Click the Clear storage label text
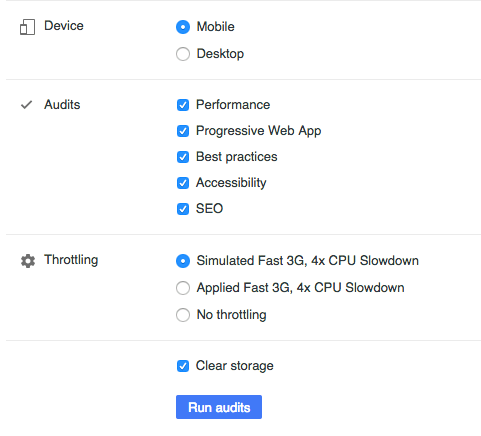Screen dimensions: 481x436 (x=235, y=366)
